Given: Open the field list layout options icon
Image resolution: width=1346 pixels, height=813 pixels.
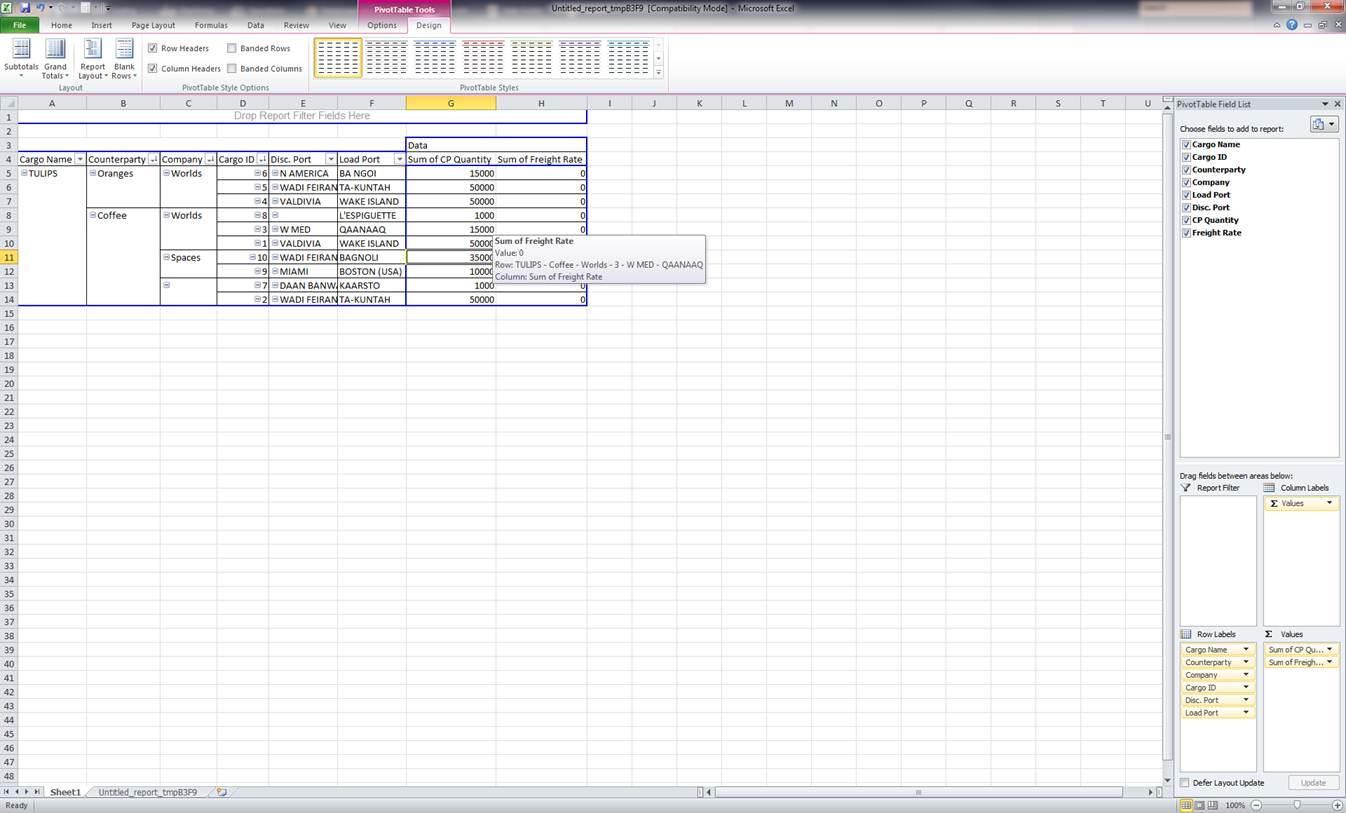Looking at the screenshot, I should click(1323, 125).
